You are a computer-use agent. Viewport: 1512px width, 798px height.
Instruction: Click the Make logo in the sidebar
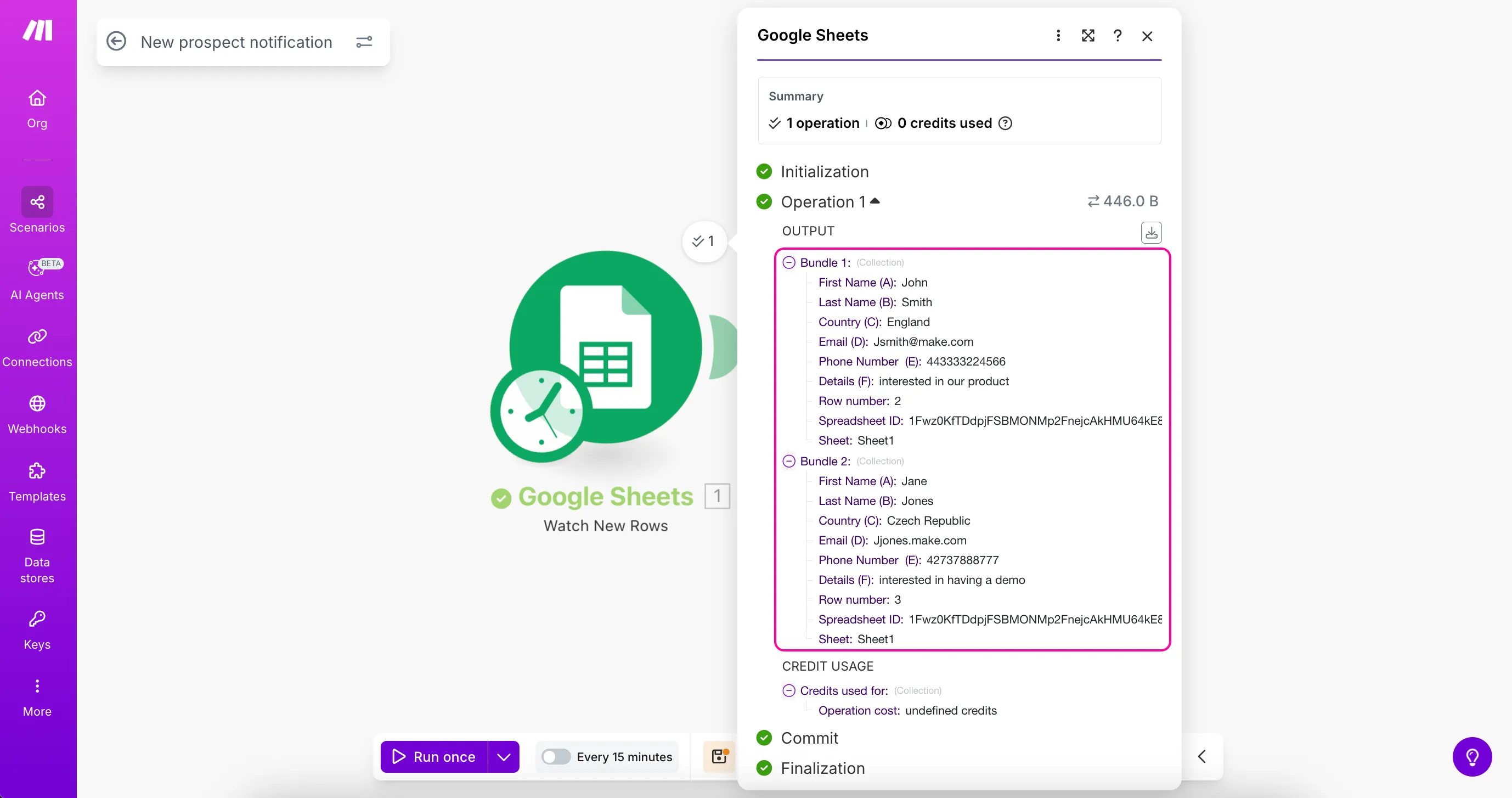tap(37, 30)
